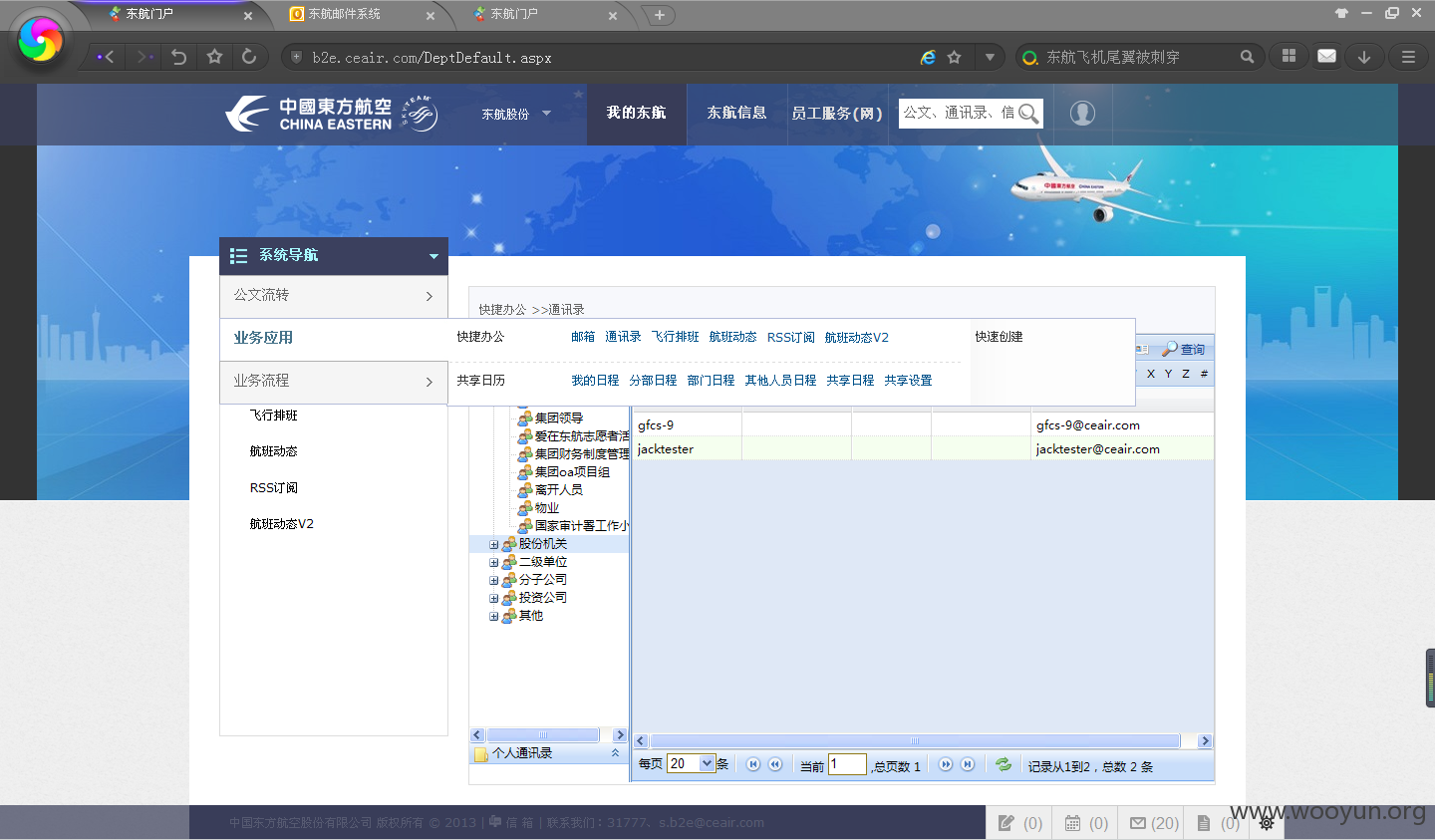Viewport: 1435px width, 840px height.
Task: Click the portal search magnifier icon
Action: [x=1029, y=114]
